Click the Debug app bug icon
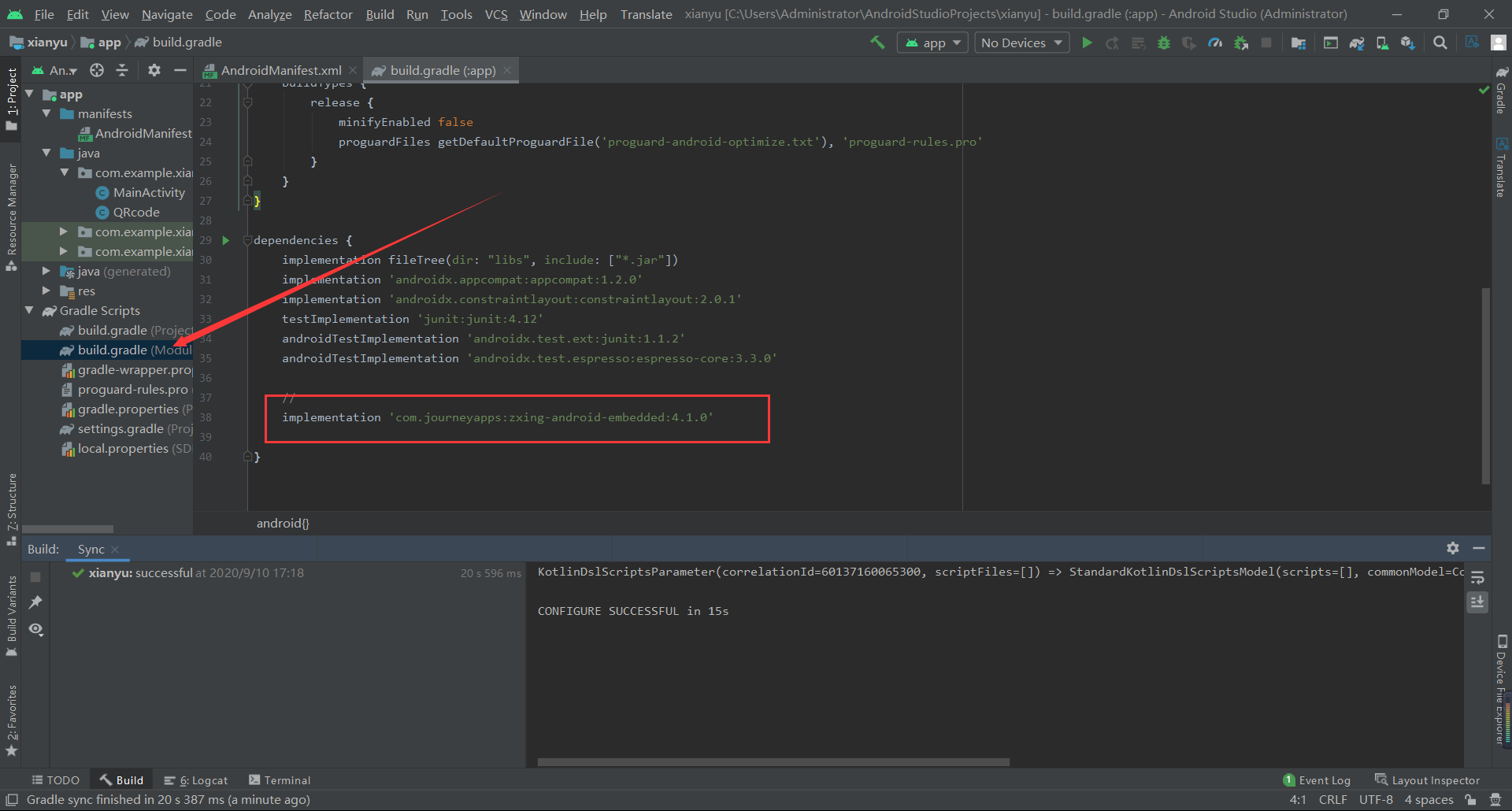The width and height of the screenshot is (1512, 811). [1164, 43]
